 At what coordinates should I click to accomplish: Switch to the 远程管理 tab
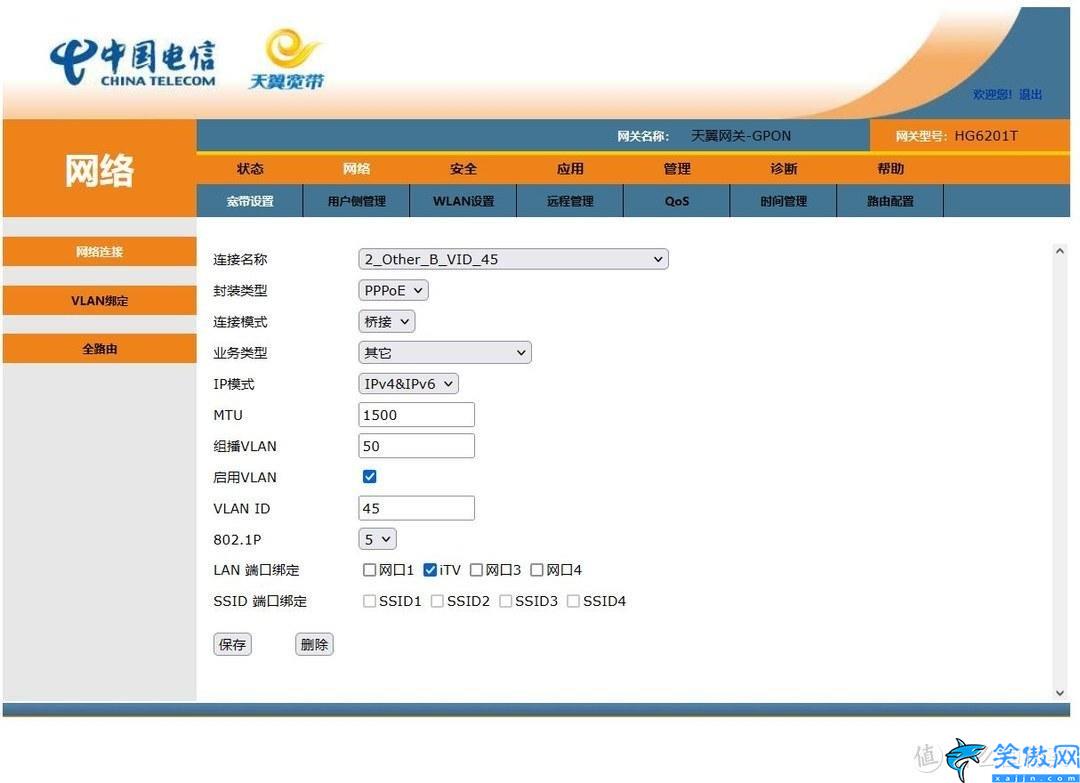pos(570,201)
